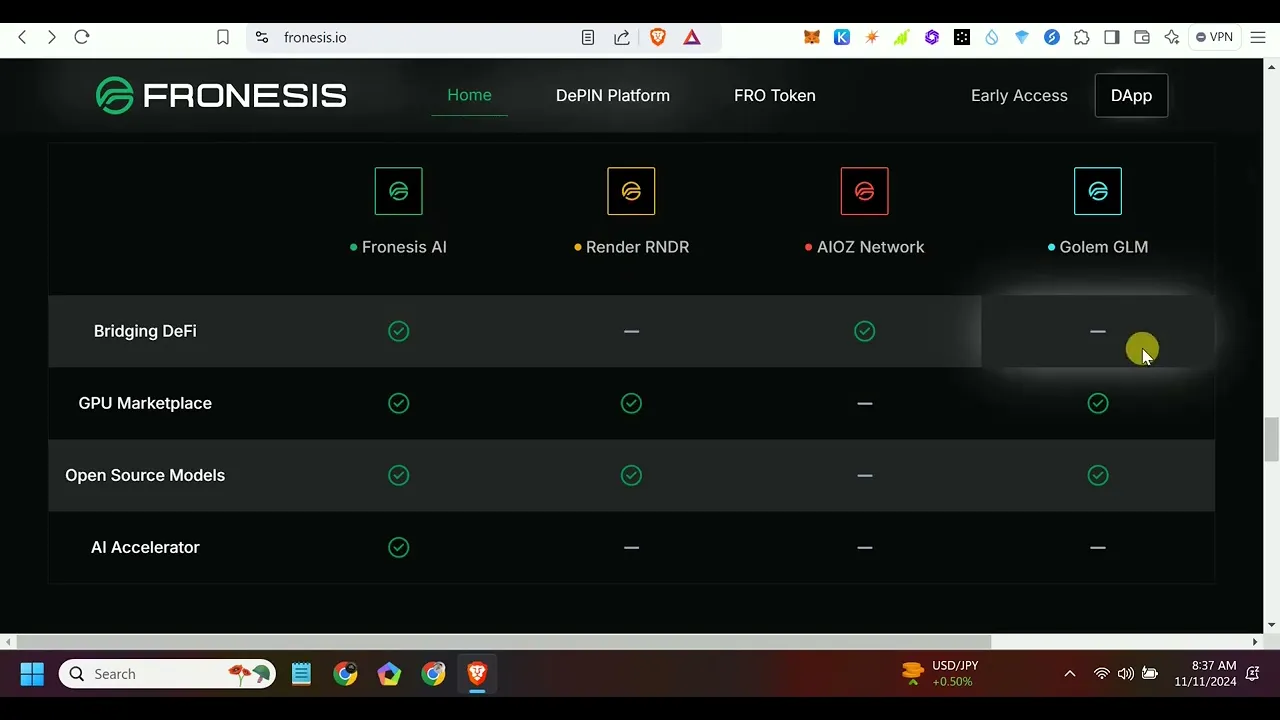The image size is (1280, 720).
Task: Open the blue circular S extension icon
Action: coord(1052,37)
